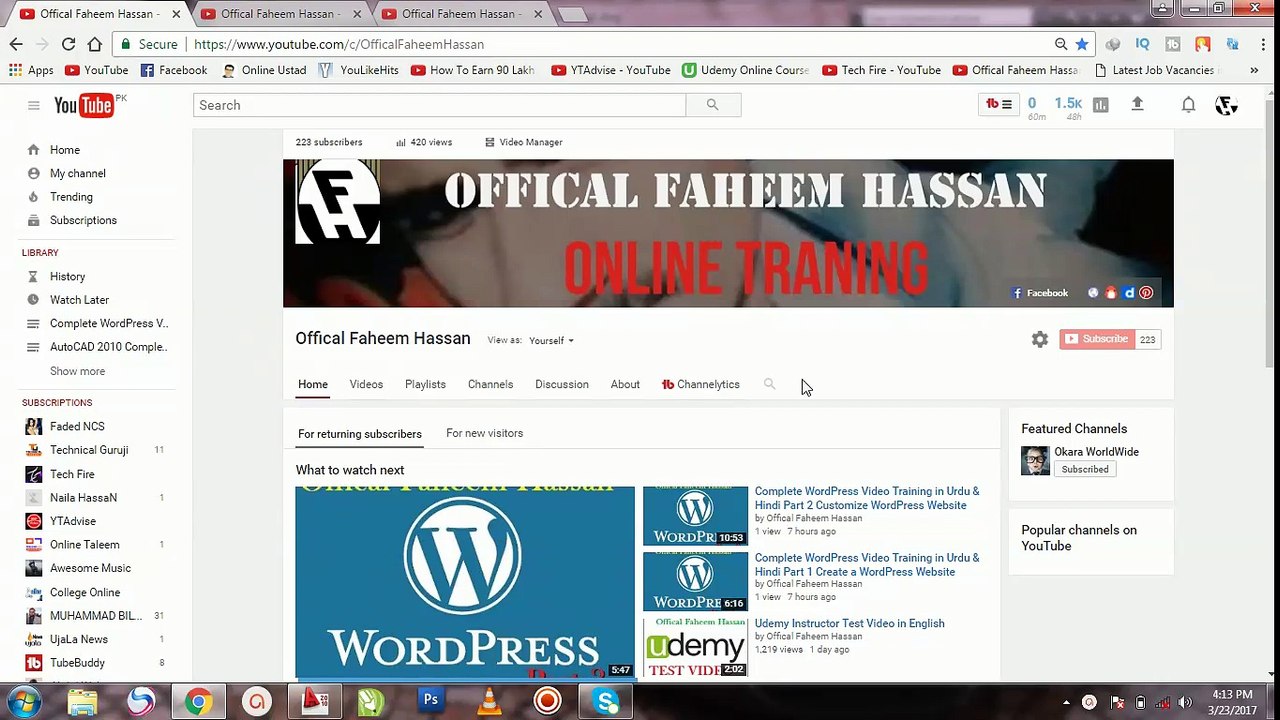The image size is (1280, 720).
Task: Expand the View as Yourself dropdown
Action: 551,341
